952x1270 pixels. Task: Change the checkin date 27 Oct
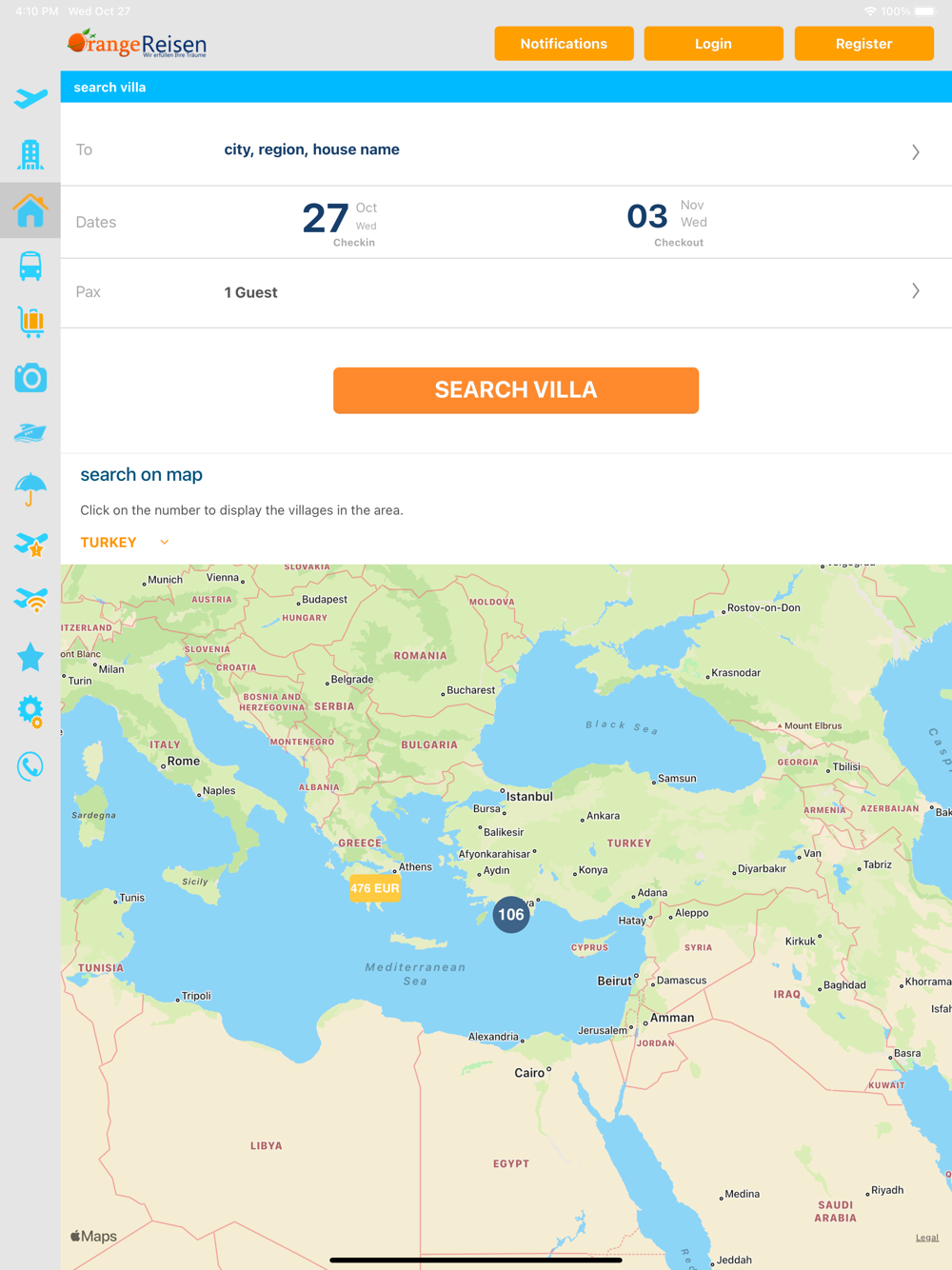click(x=340, y=223)
